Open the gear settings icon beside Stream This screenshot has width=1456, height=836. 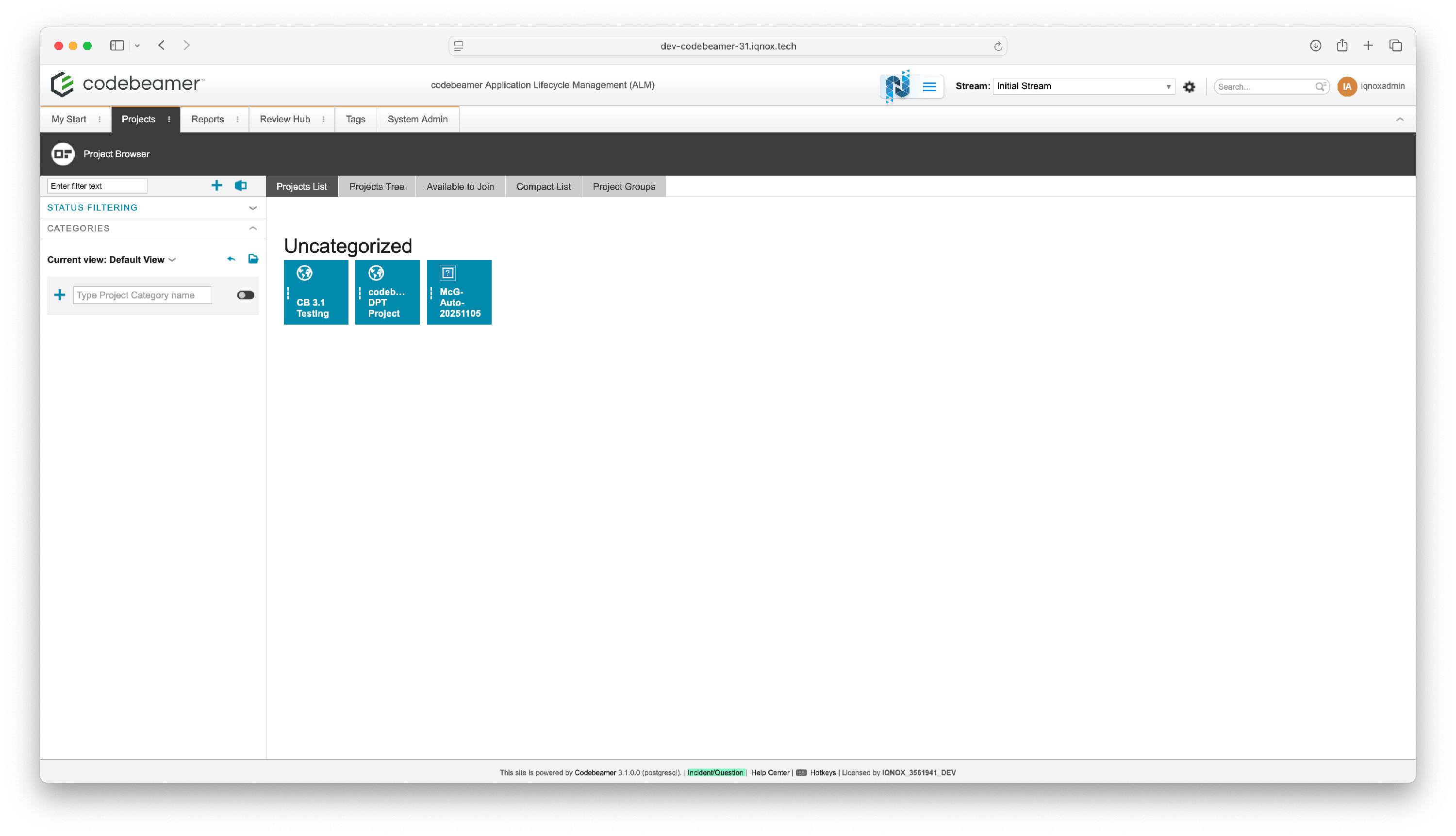coord(1190,87)
